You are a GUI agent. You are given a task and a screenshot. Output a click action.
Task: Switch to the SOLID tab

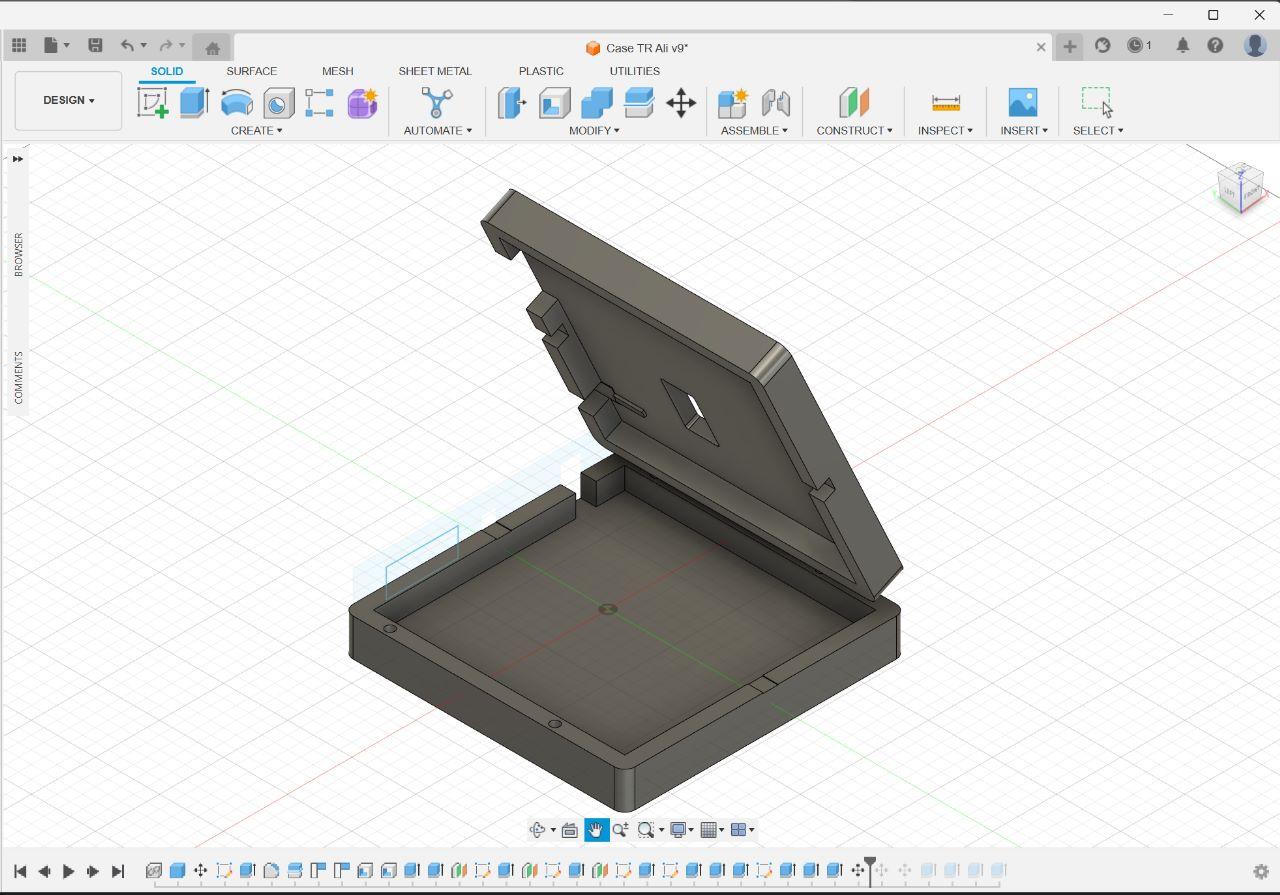(167, 71)
